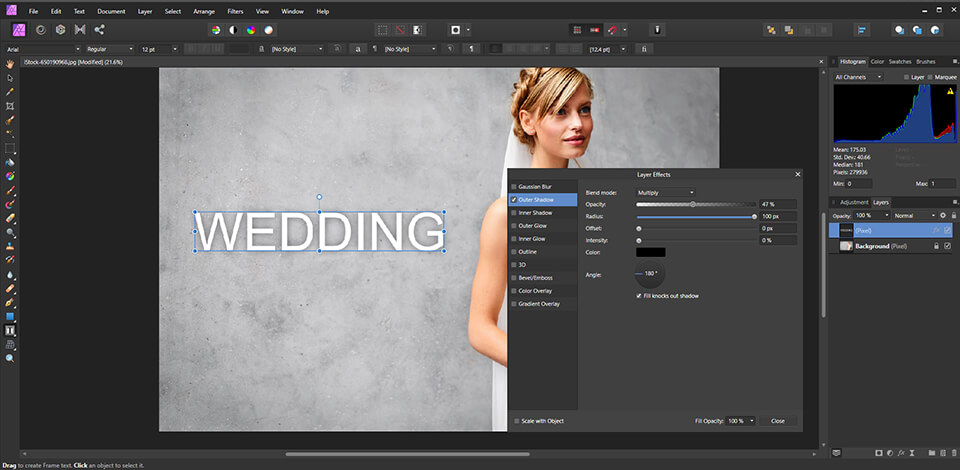Open the Multiply blend mode dropdown
Viewport: 960px width, 470px height.
click(x=665, y=193)
